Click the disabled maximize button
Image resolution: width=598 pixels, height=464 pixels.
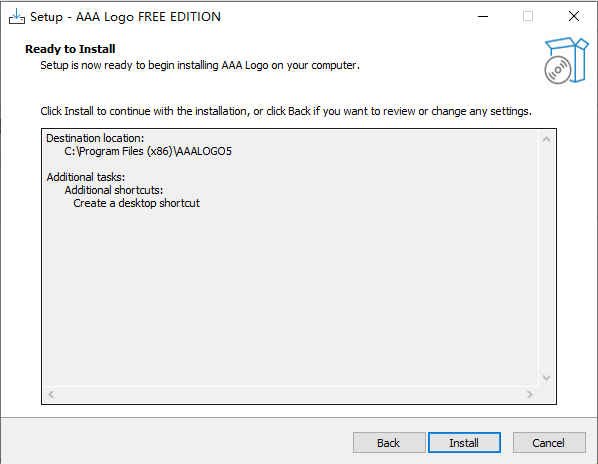(528, 16)
